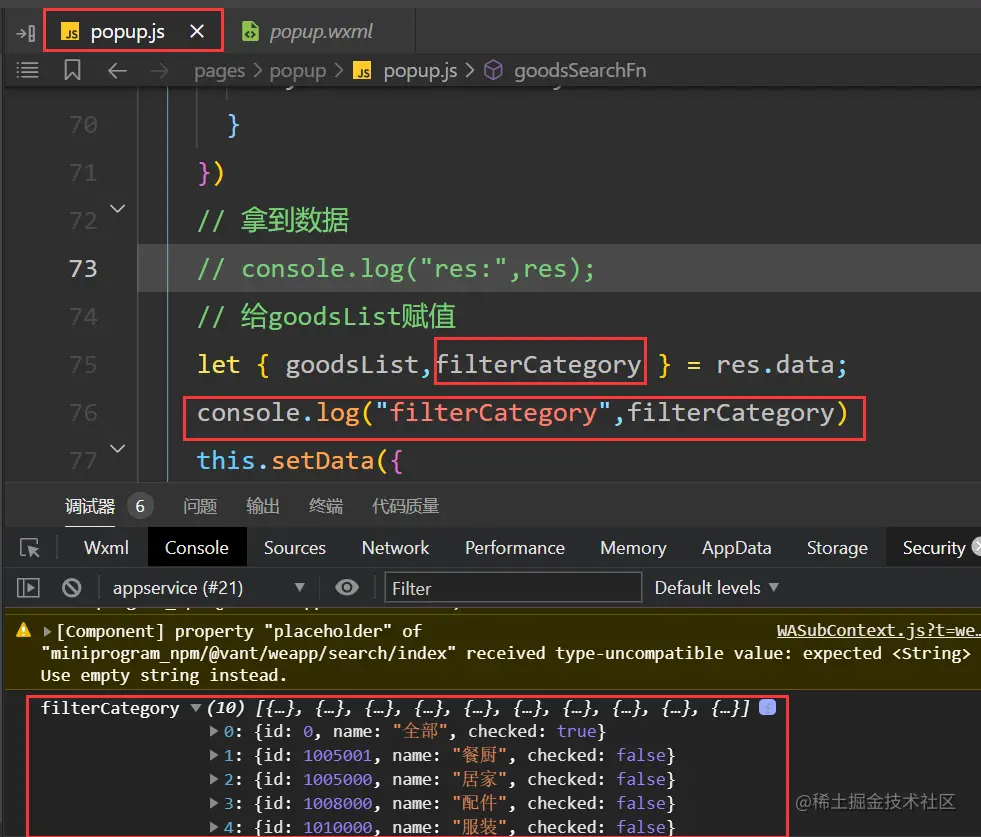Screen dimensions: 981x837
Task: Click the this.setData code on line 77
Action: tap(300, 461)
